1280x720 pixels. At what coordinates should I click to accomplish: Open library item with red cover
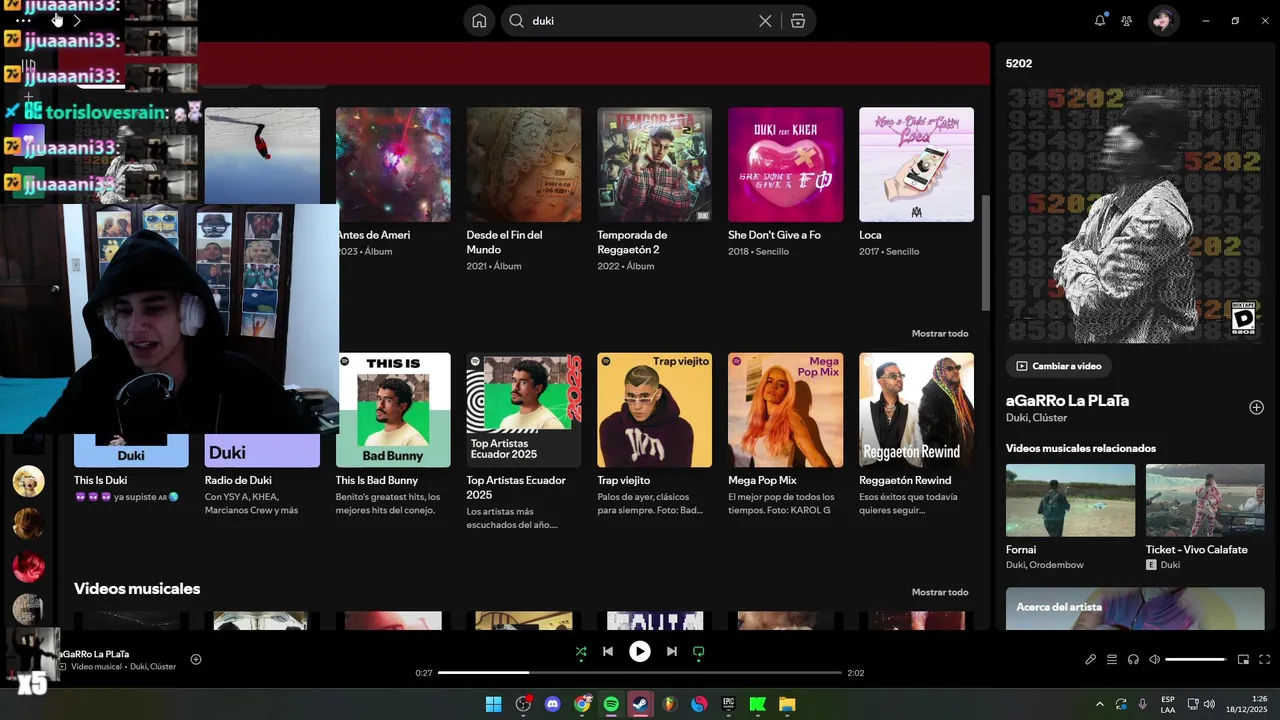click(28, 566)
